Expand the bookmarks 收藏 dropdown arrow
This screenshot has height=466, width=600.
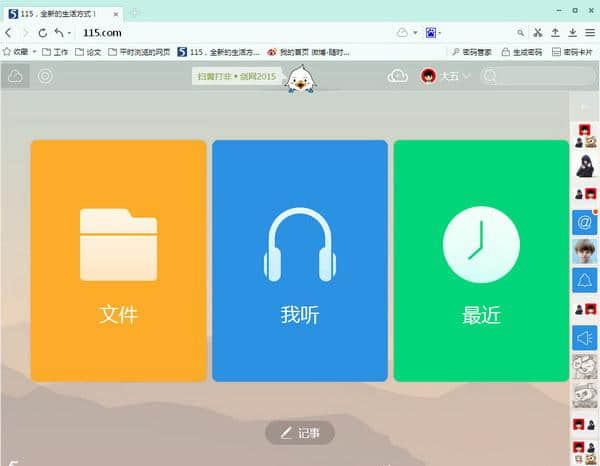(x=34, y=52)
